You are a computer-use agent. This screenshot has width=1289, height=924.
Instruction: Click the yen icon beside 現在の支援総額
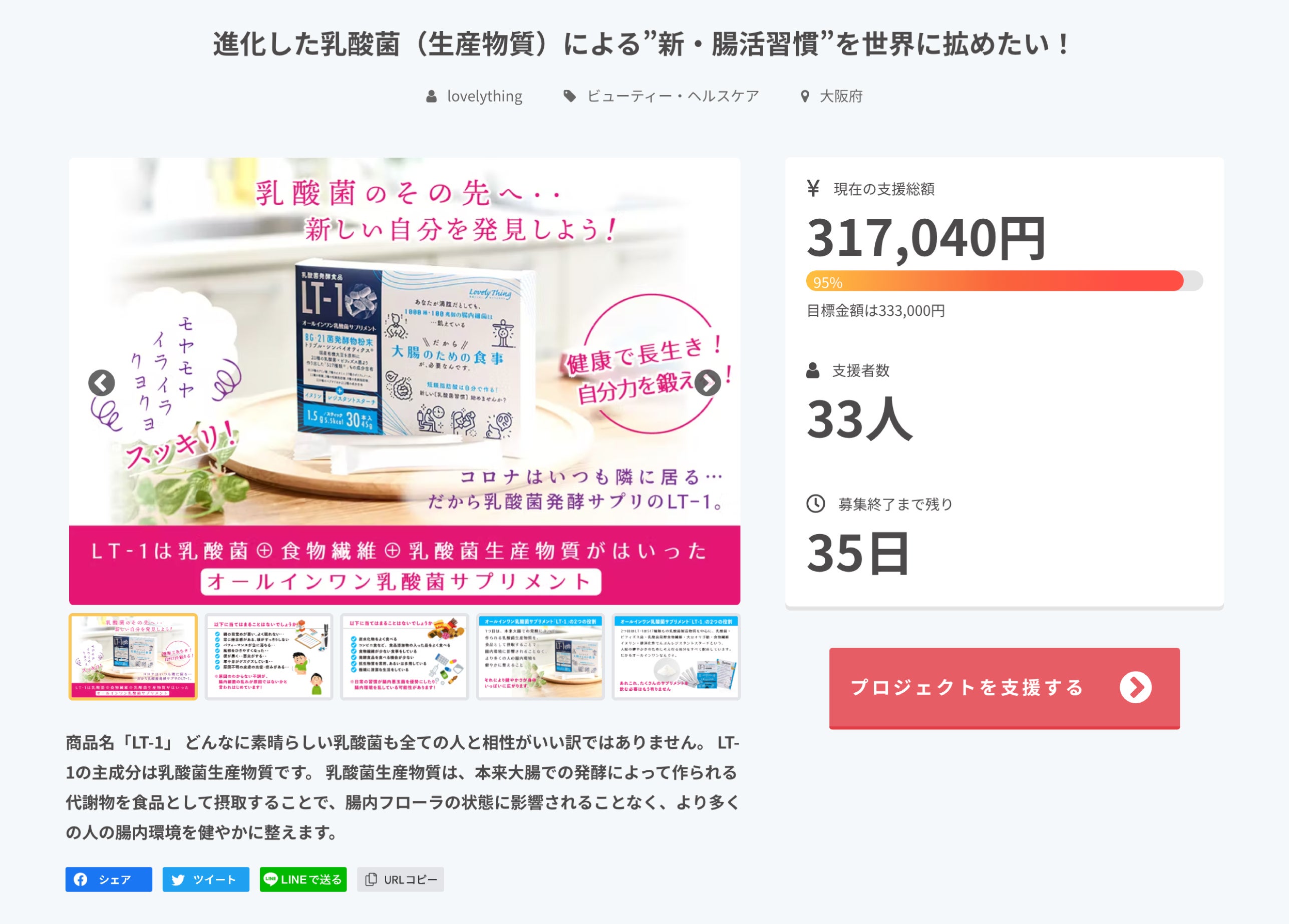tap(813, 188)
